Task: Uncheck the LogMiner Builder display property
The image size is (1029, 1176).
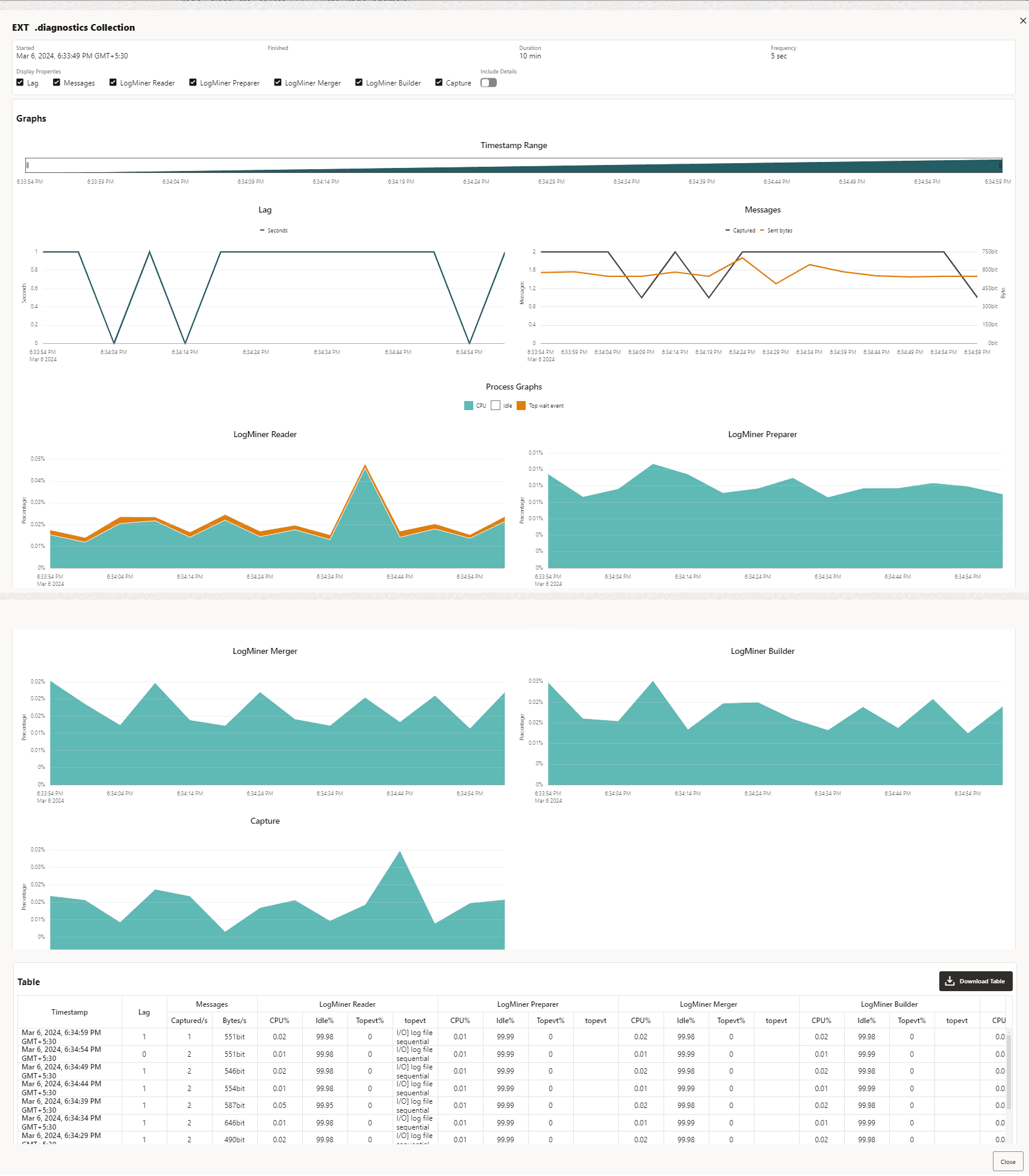Action: click(x=359, y=82)
